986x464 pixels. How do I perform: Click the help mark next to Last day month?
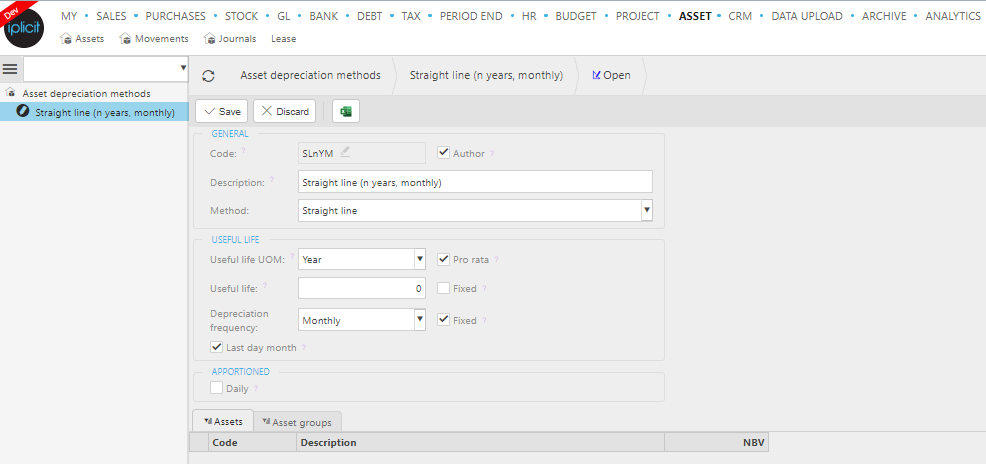[x=304, y=347]
